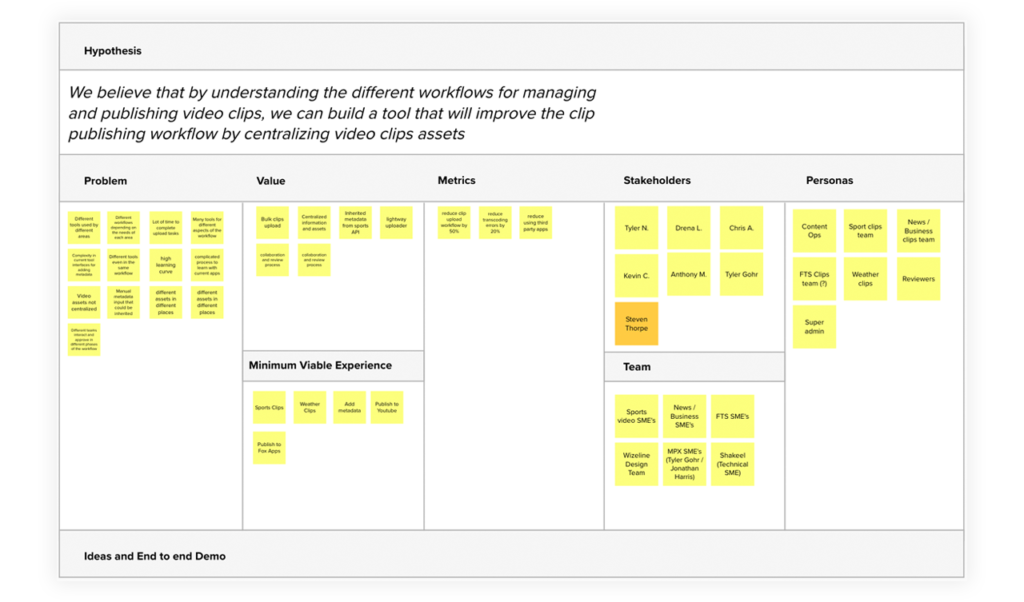
Task: Select the 'Bulk clips upload' value note
Action: [x=272, y=223]
